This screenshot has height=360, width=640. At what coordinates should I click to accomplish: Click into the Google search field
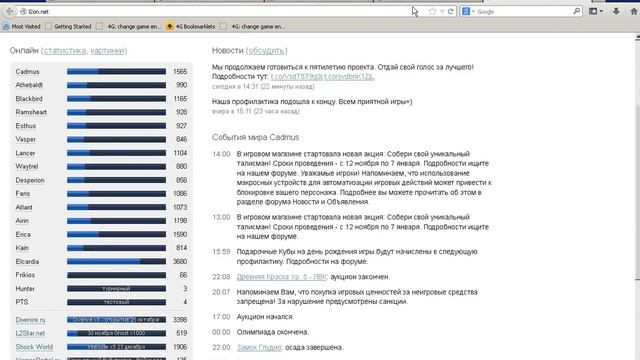[524, 12]
